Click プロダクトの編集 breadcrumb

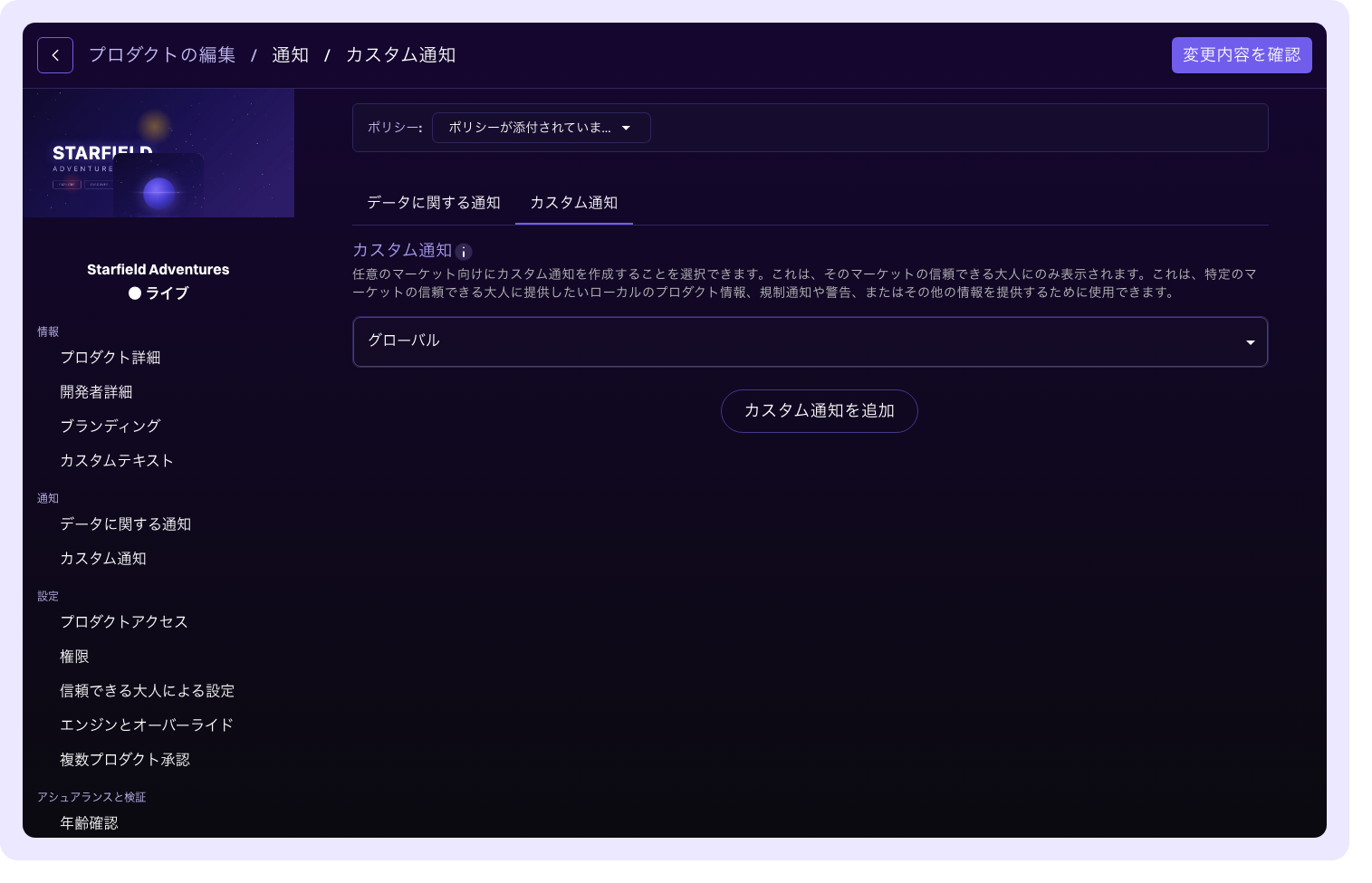pos(162,55)
